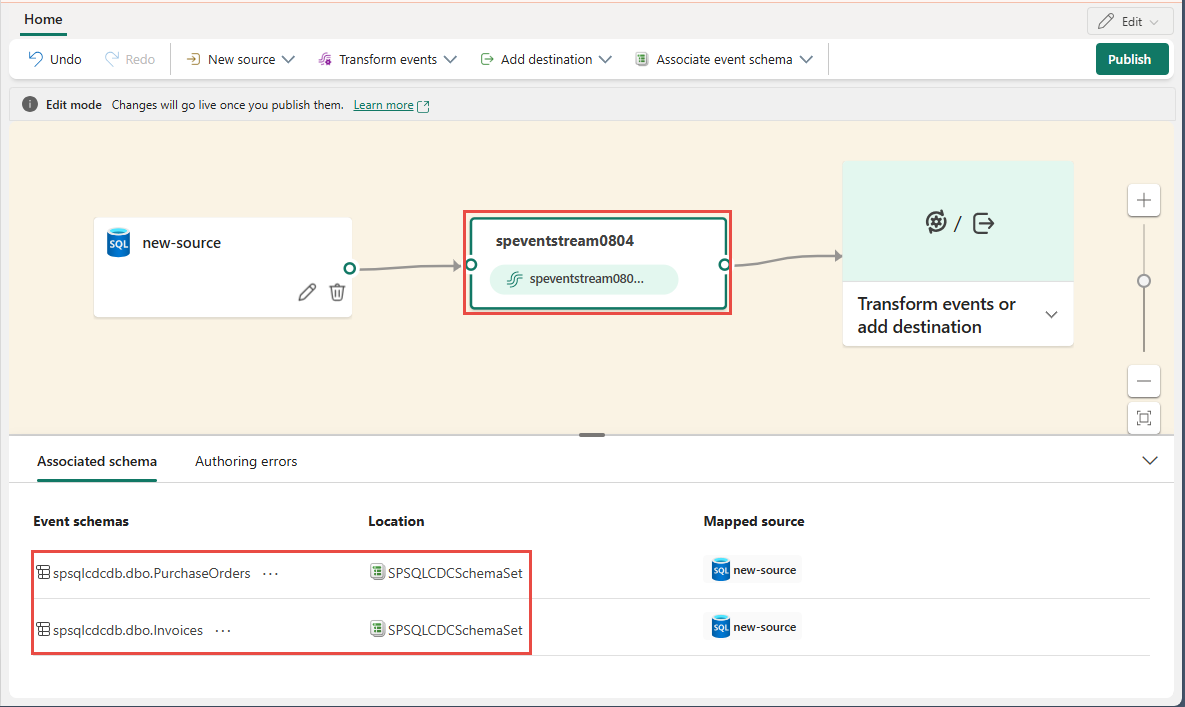
Task: Select the speventstream0804 node
Action: coord(597,242)
